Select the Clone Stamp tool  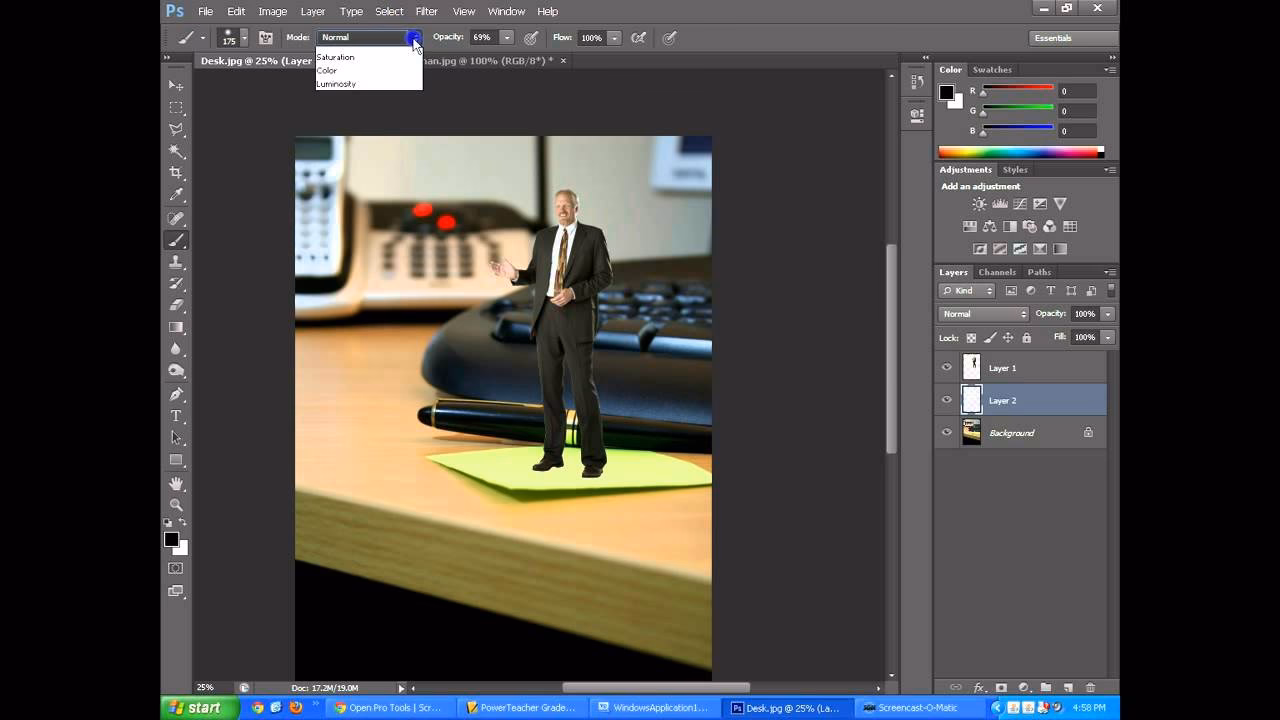177,261
